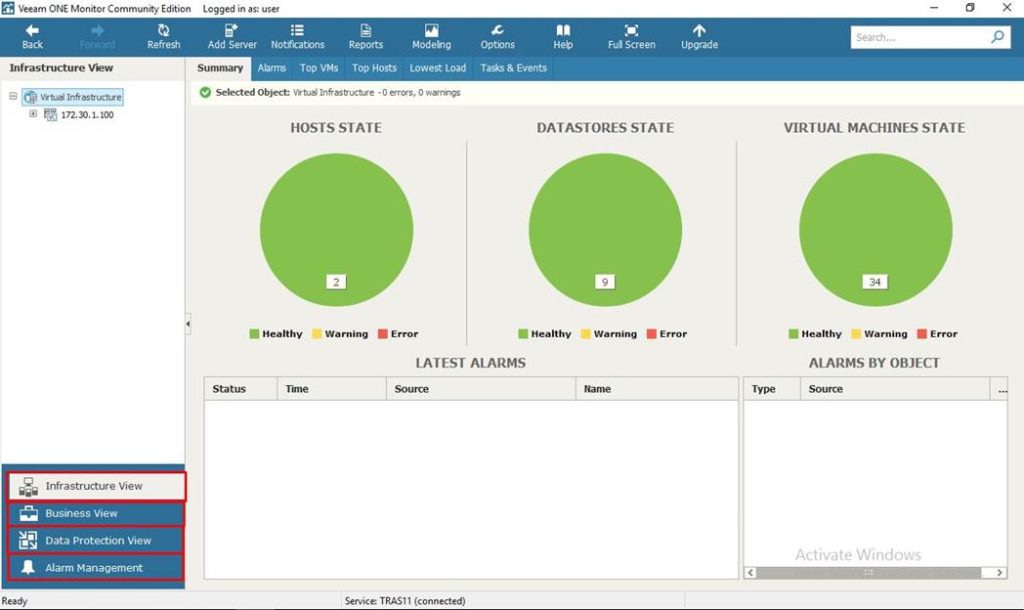Click green Healthy swatch under Hosts State
Image resolution: width=1024 pixels, height=610 pixels.
point(254,334)
